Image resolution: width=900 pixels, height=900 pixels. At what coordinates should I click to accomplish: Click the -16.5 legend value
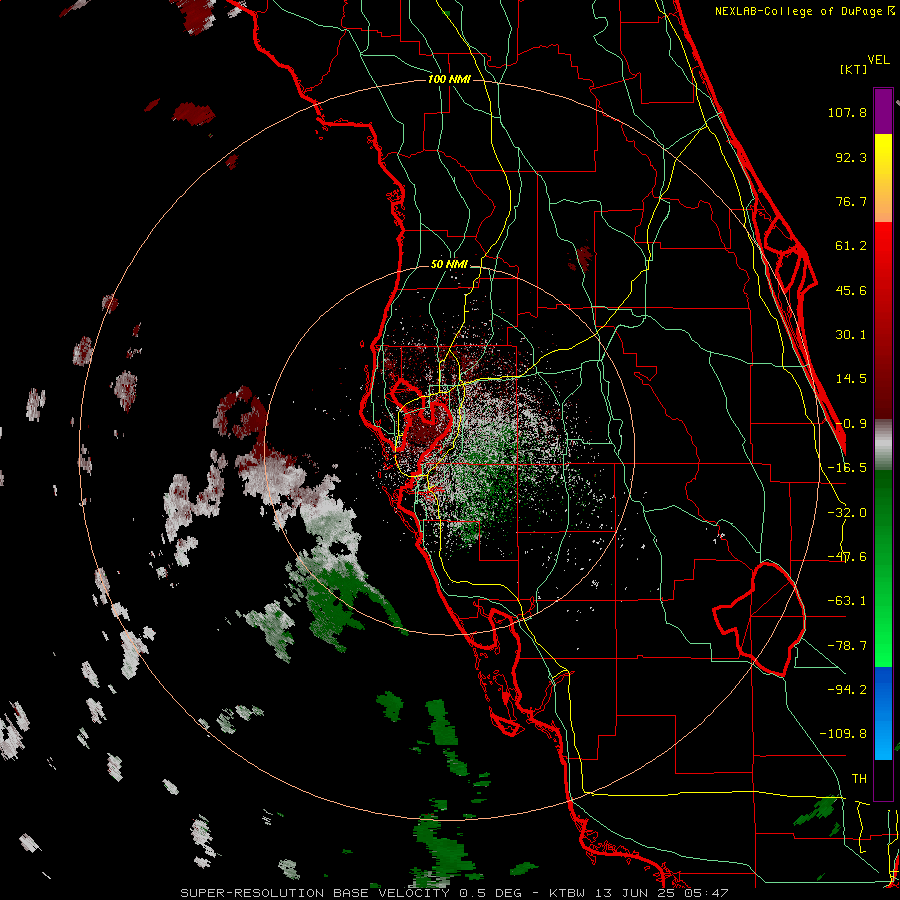click(847, 468)
